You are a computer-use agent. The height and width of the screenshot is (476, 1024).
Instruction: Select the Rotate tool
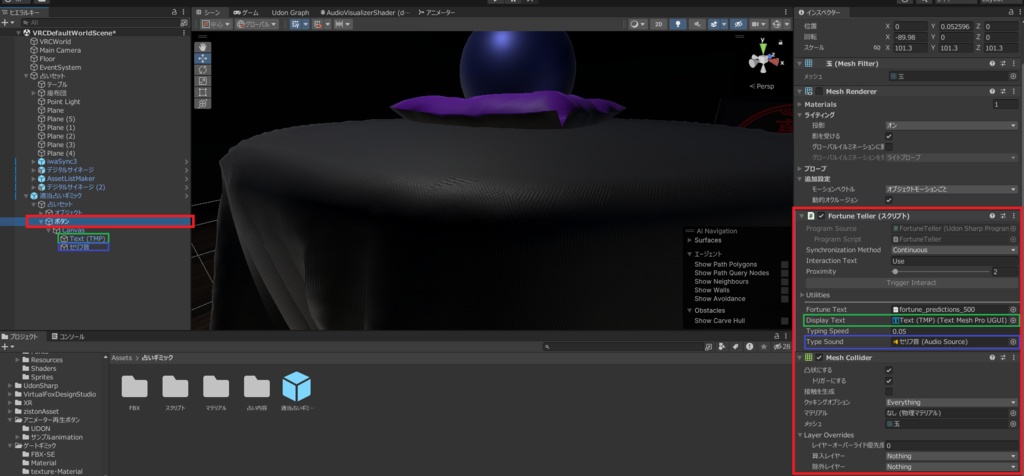(x=202, y=69)
